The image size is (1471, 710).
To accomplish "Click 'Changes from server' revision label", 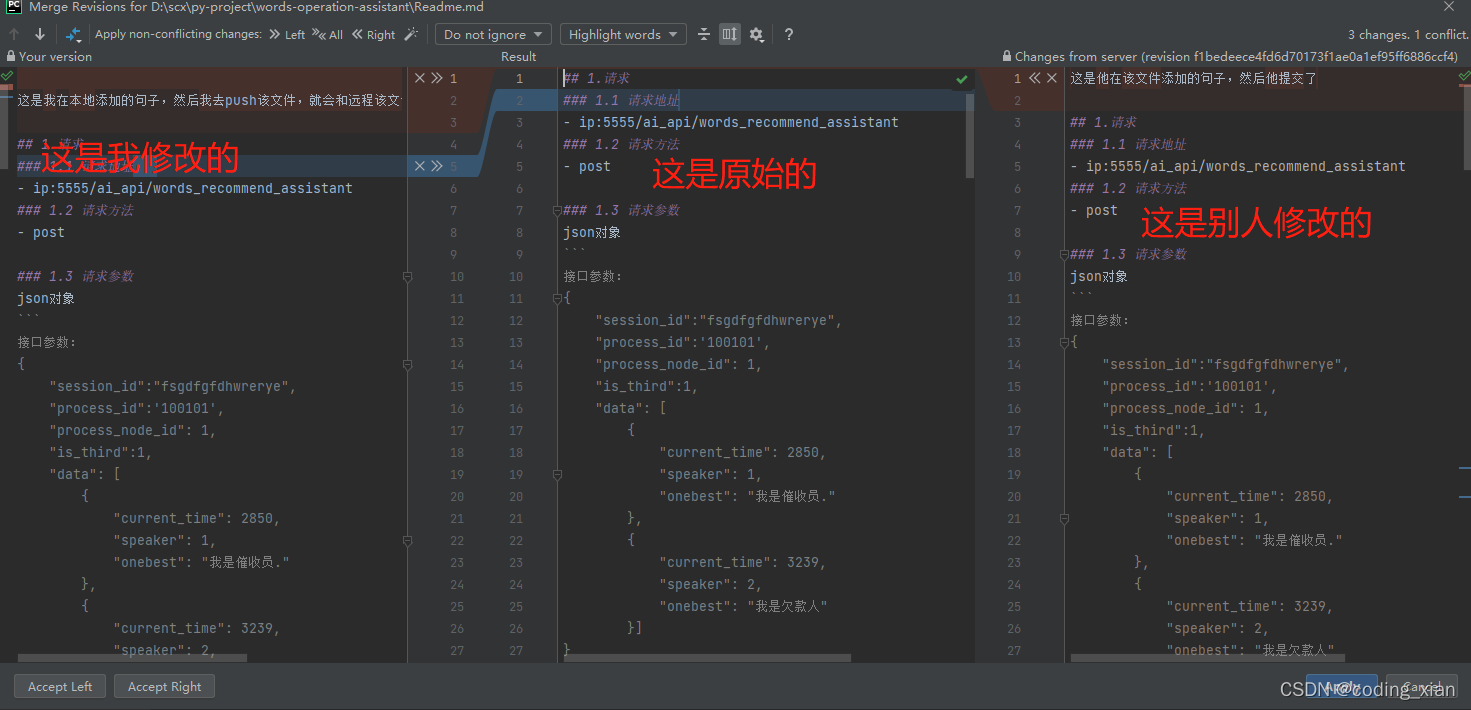I will click(x=1236, y=57).
